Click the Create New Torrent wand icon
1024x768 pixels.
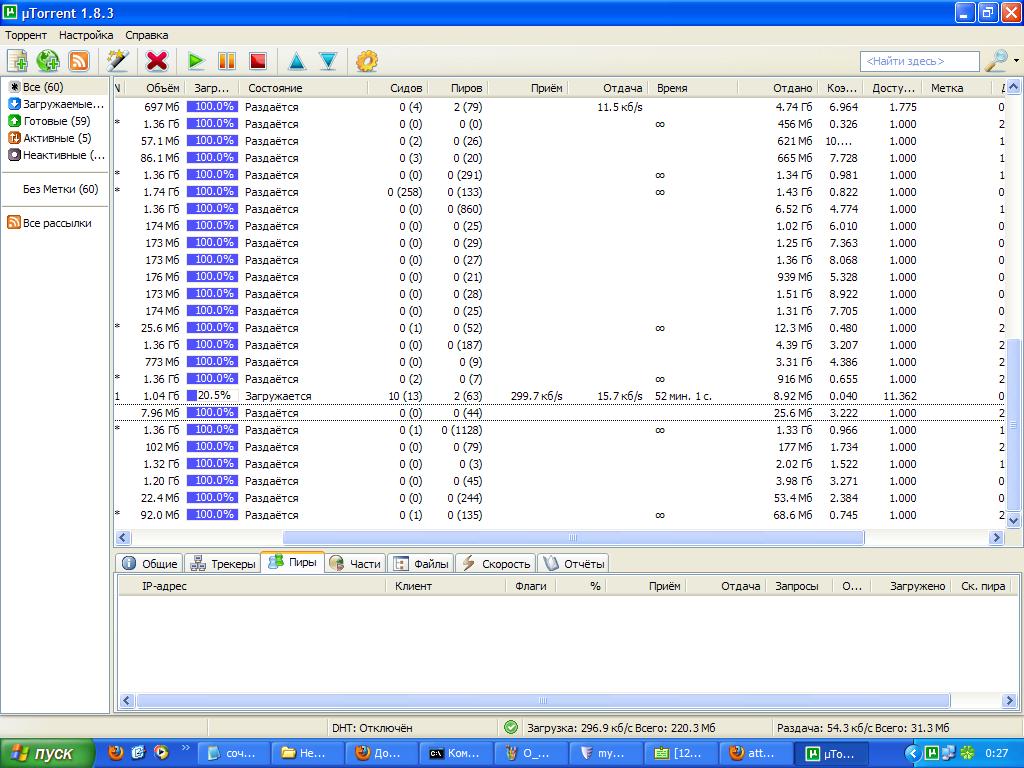click(118, 61)
